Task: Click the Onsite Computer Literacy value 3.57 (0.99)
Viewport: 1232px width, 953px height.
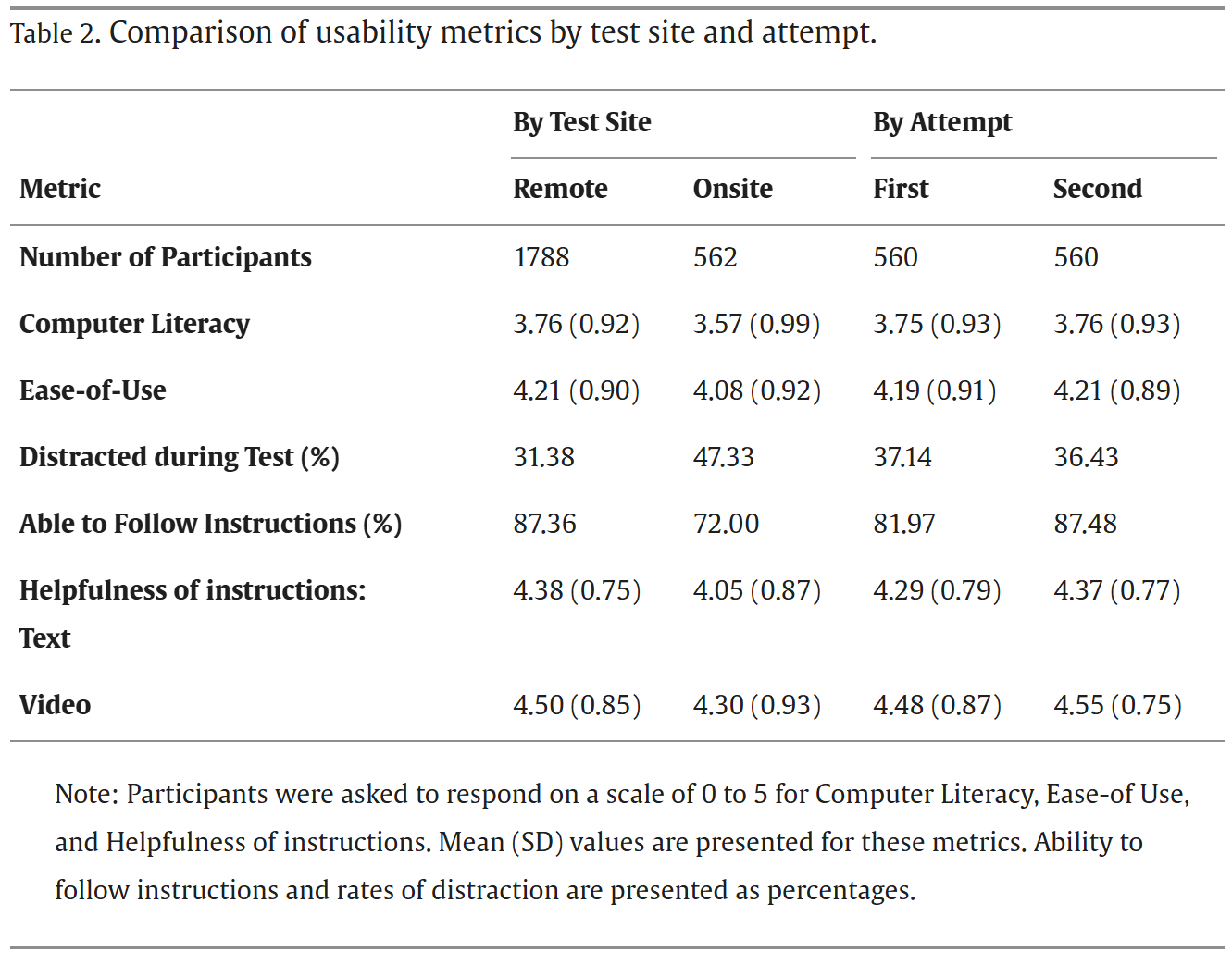Action: pyautogui.click(x=756, y=324)
